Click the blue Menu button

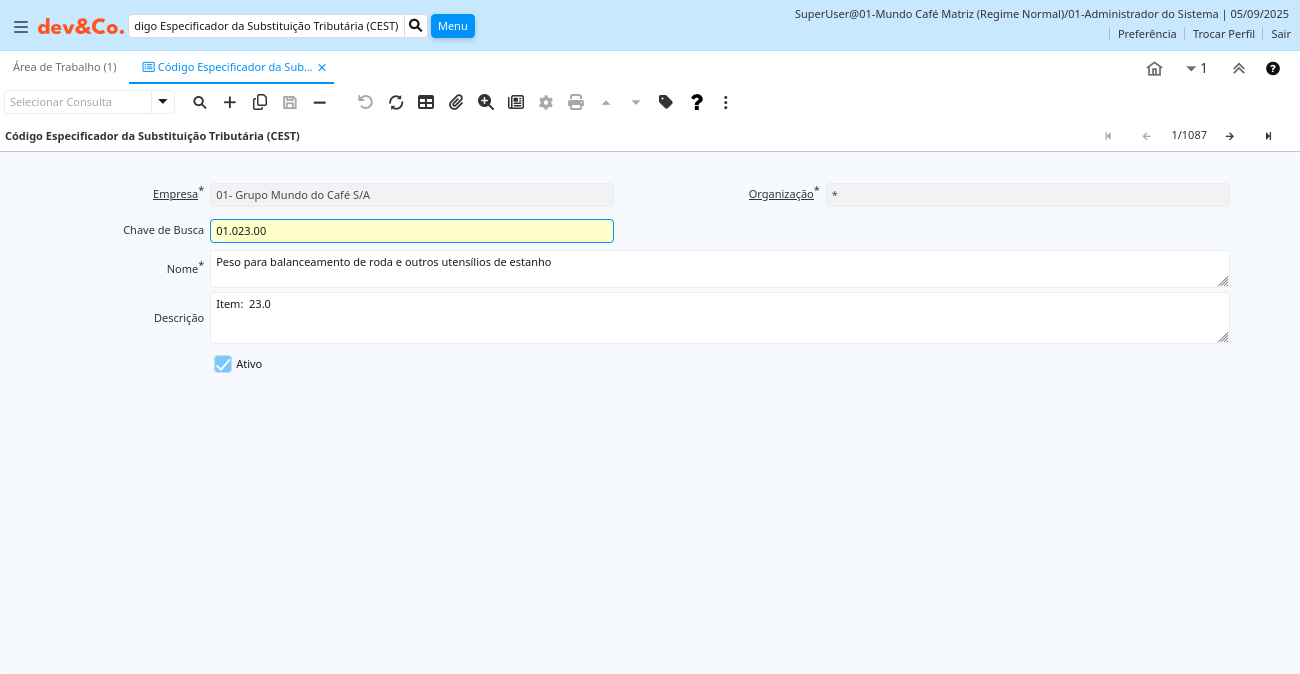point(452,26)
